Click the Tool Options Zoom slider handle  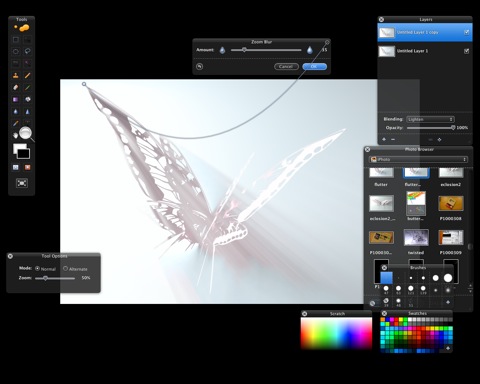45,278
